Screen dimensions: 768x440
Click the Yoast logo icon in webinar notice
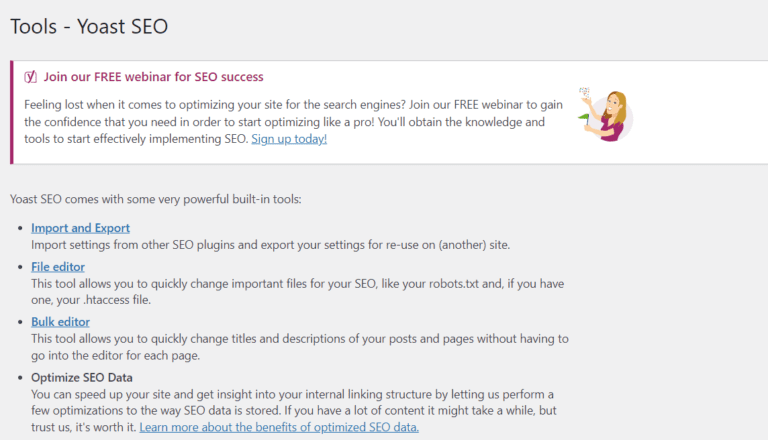(x=31, y=77)
